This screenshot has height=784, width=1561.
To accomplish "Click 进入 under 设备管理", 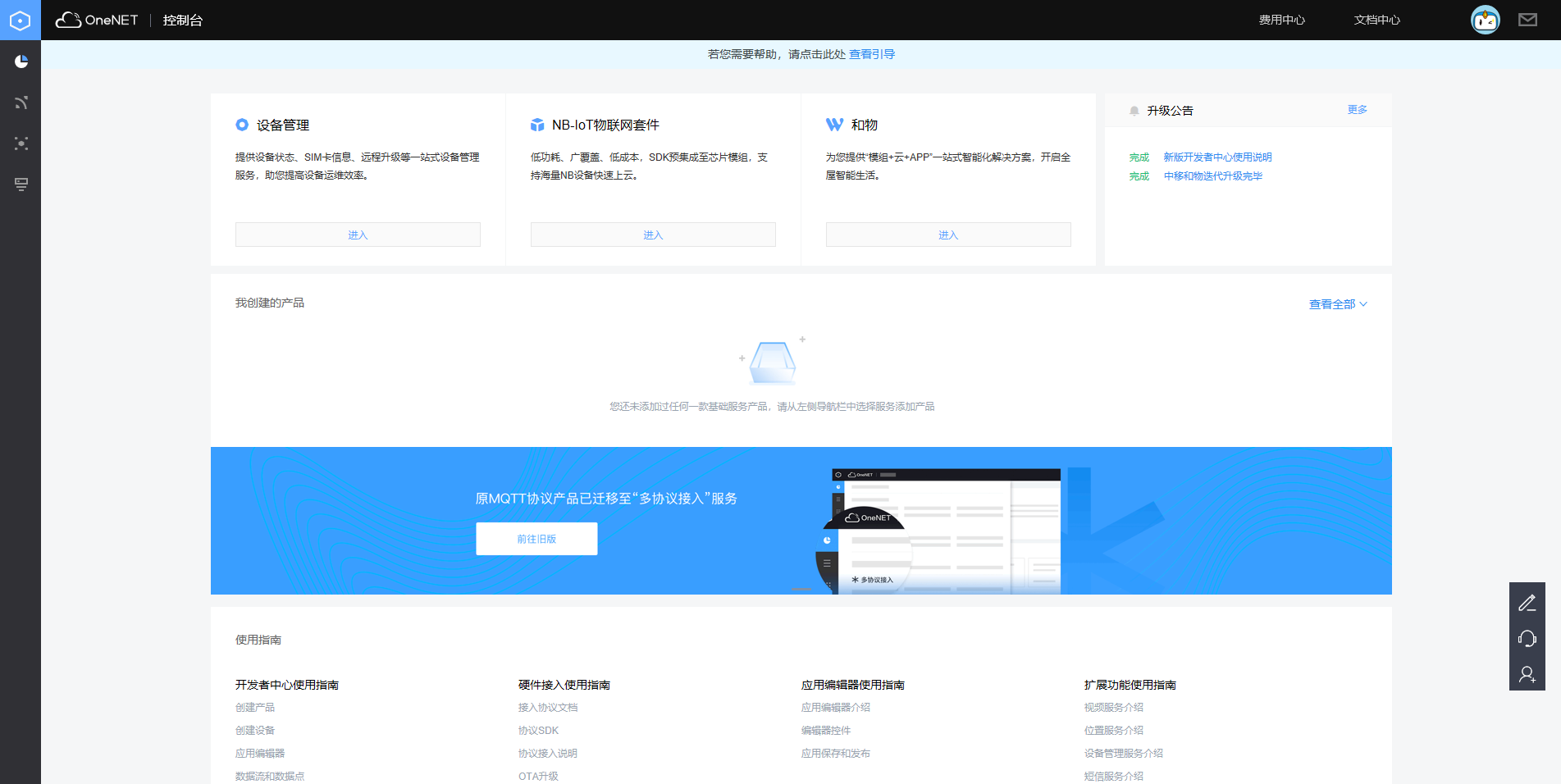I will pos(358,235).
